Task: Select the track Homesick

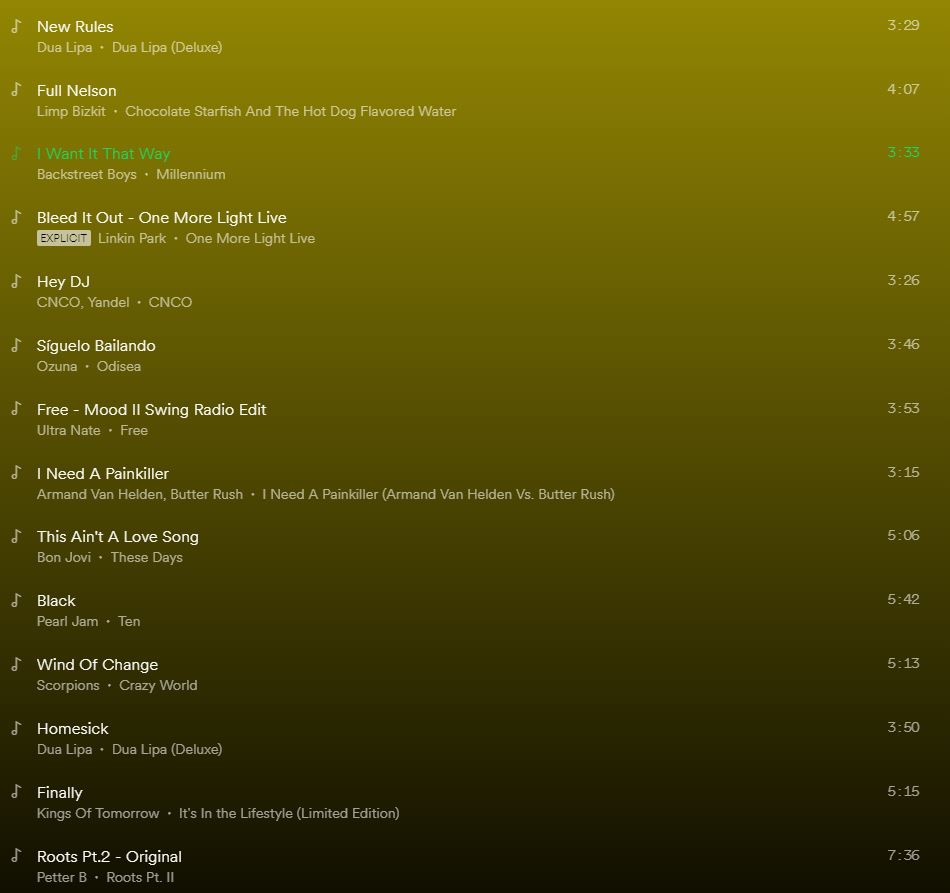Action: point(73,729)
